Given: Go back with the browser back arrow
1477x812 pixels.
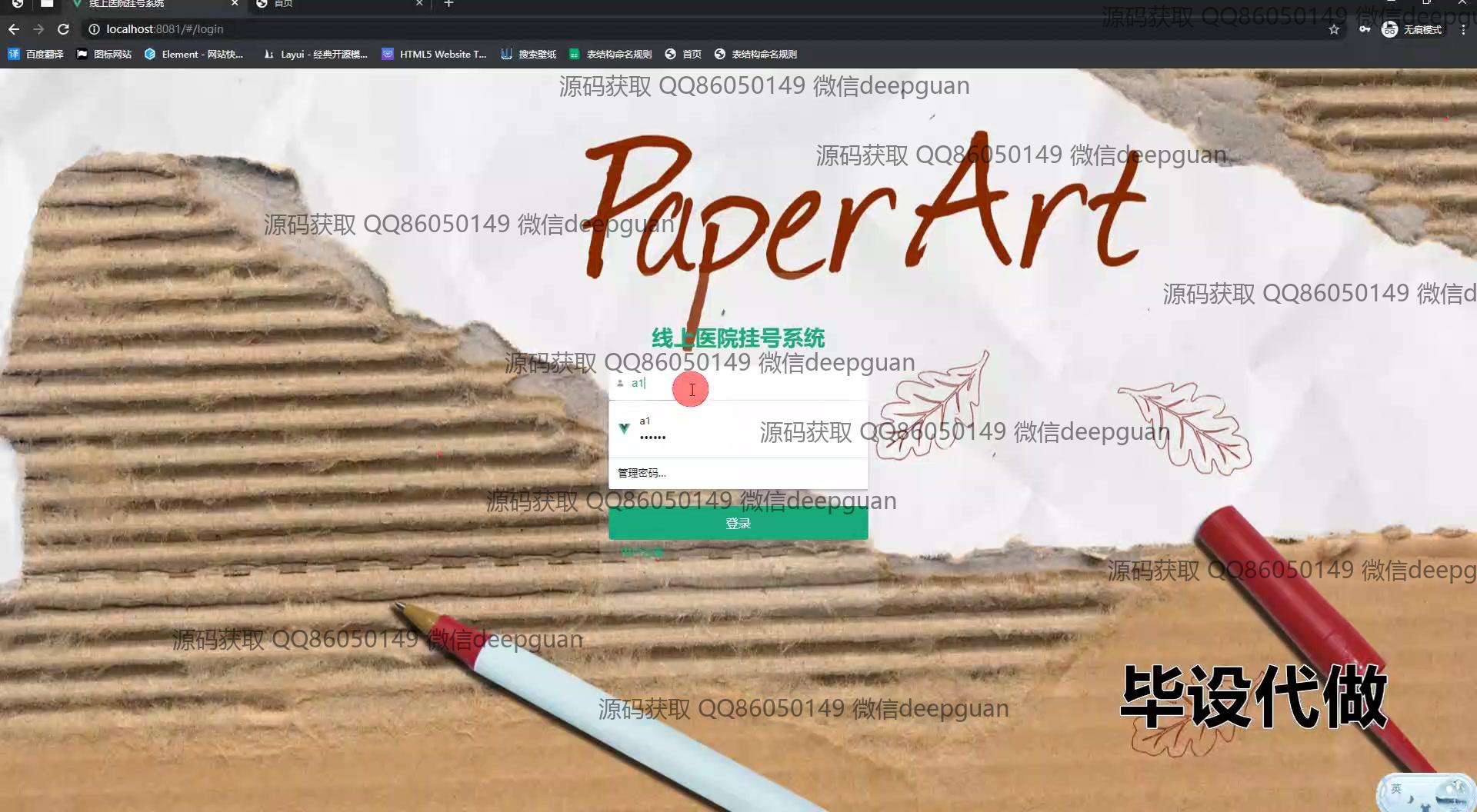Looking at the screenshot, I should point(14,29).
